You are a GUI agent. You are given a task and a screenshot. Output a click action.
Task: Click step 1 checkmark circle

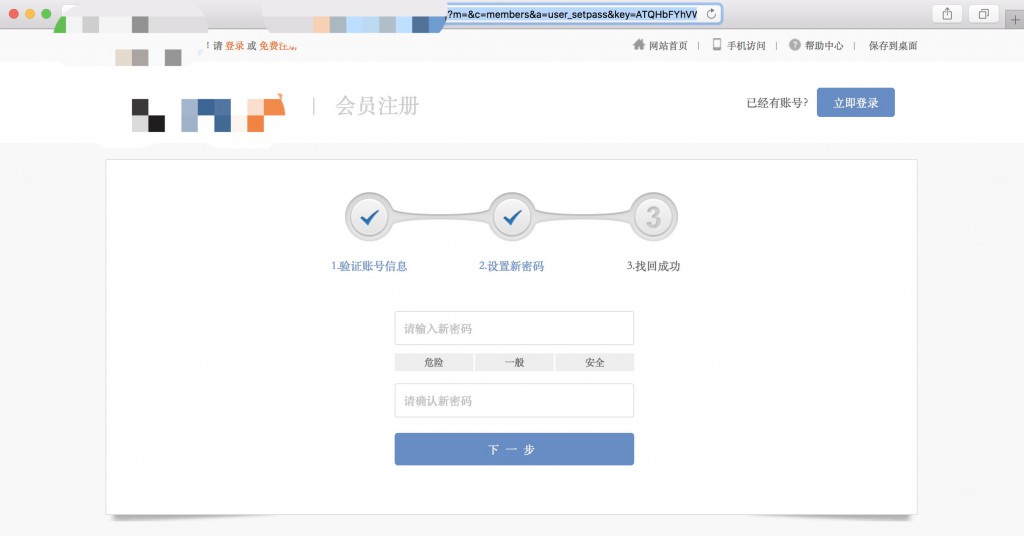click(369, 217)
